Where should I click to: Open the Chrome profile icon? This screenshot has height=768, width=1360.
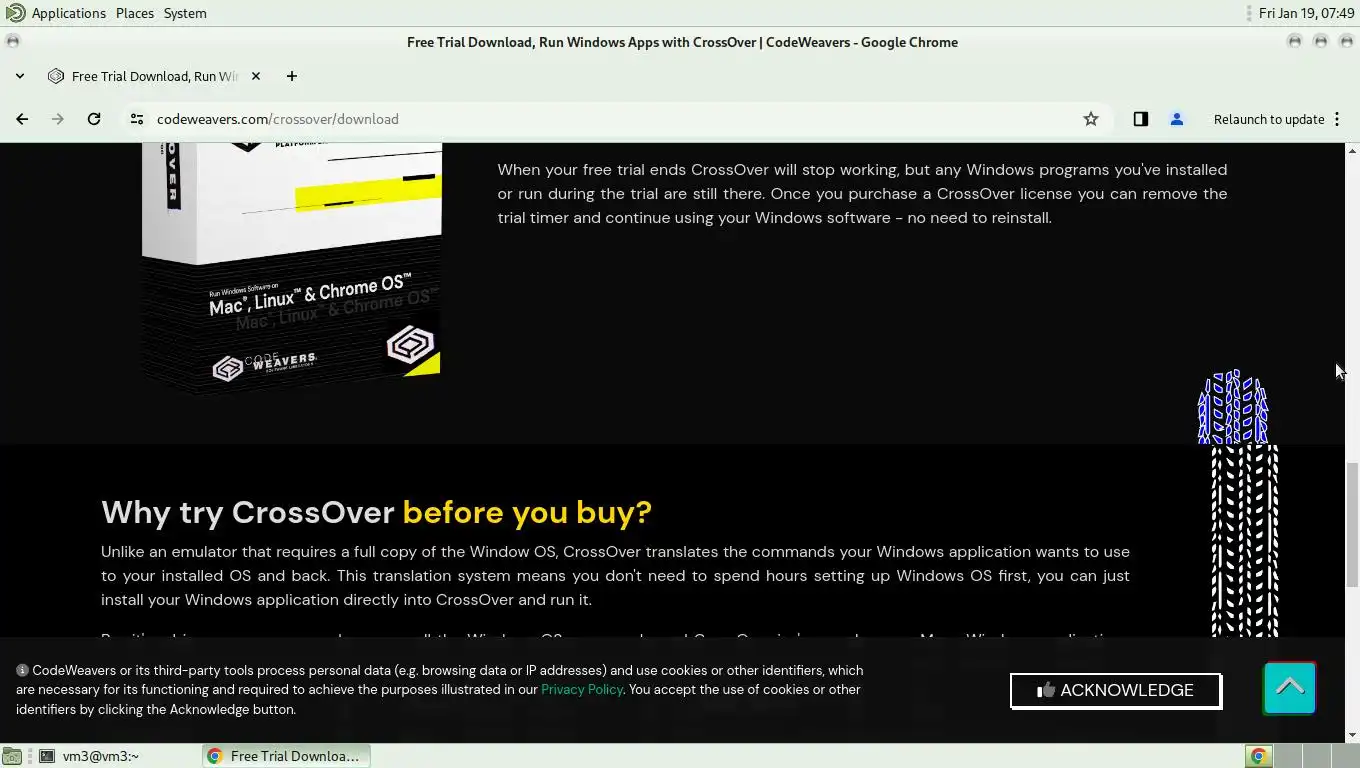[x=1177, y=119]
